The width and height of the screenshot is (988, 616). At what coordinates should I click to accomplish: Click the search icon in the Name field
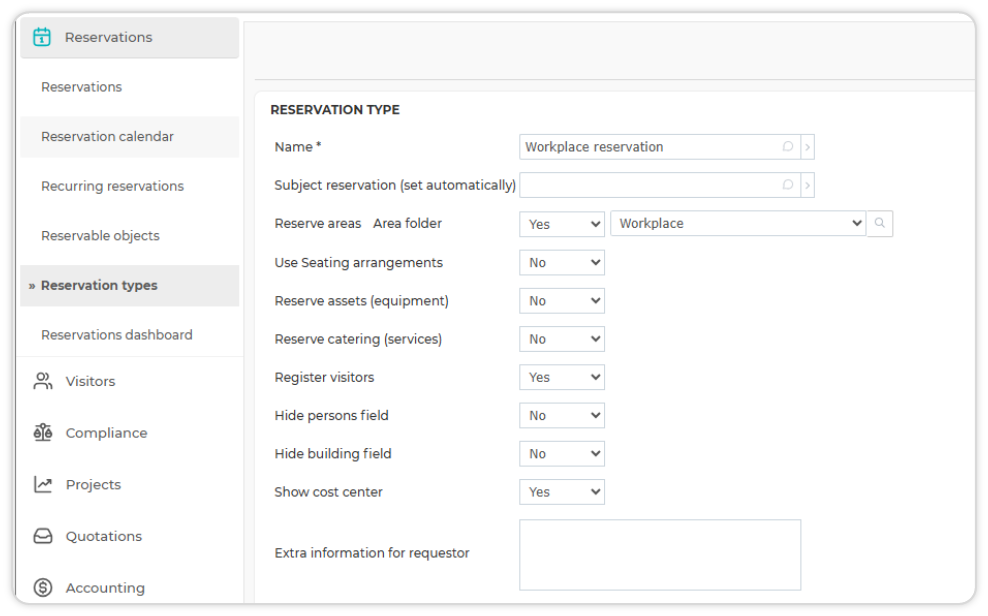tap(788, 147)
